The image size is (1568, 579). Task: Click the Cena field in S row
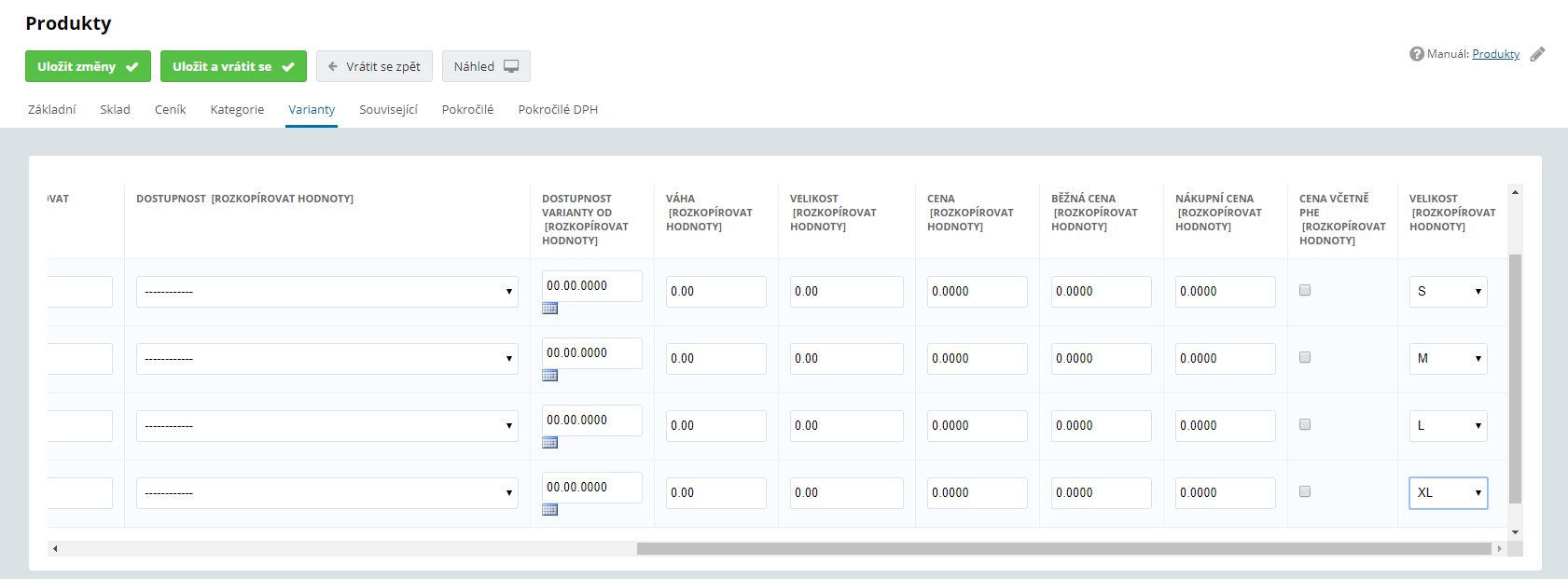pos(978,292)
